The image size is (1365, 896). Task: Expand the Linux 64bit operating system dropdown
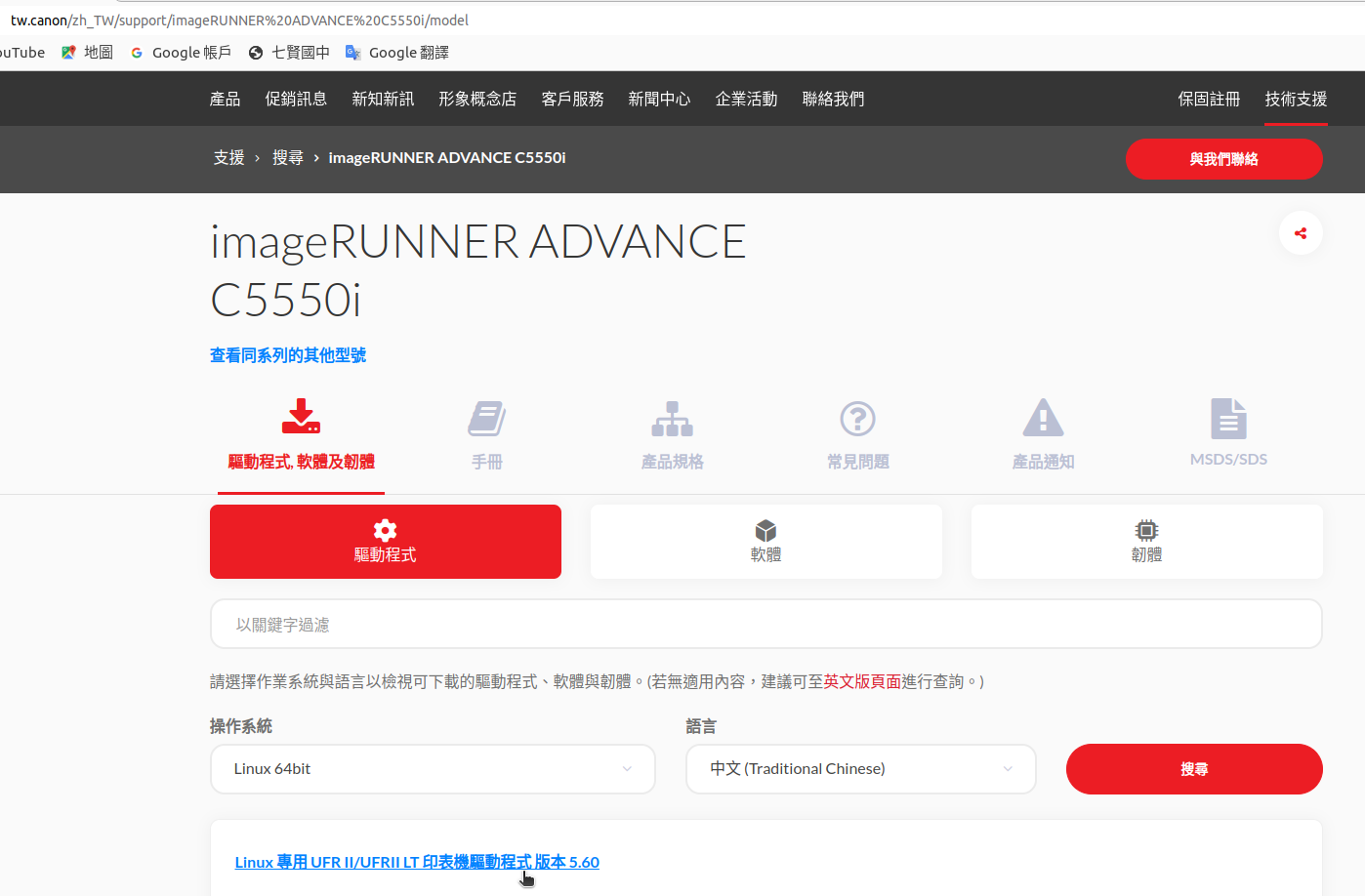click(433, 769)
